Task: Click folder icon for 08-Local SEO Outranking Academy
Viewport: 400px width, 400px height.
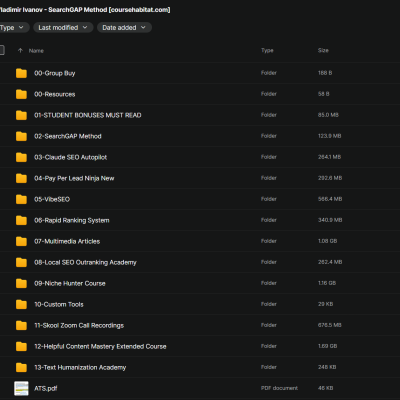Action: coord(21,262)
